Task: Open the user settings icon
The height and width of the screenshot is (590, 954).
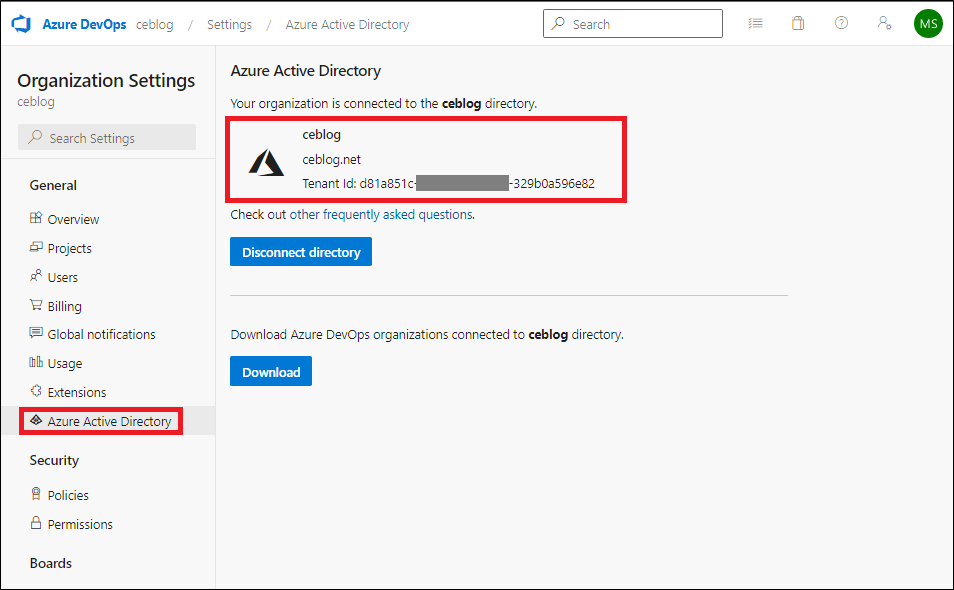Action: (884, 23)
